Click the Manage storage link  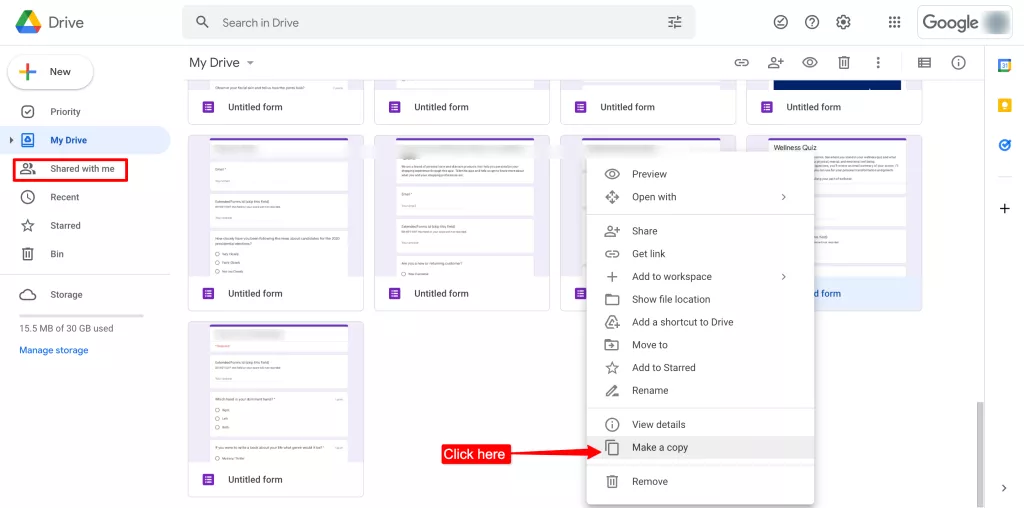[x=54, y=351]
